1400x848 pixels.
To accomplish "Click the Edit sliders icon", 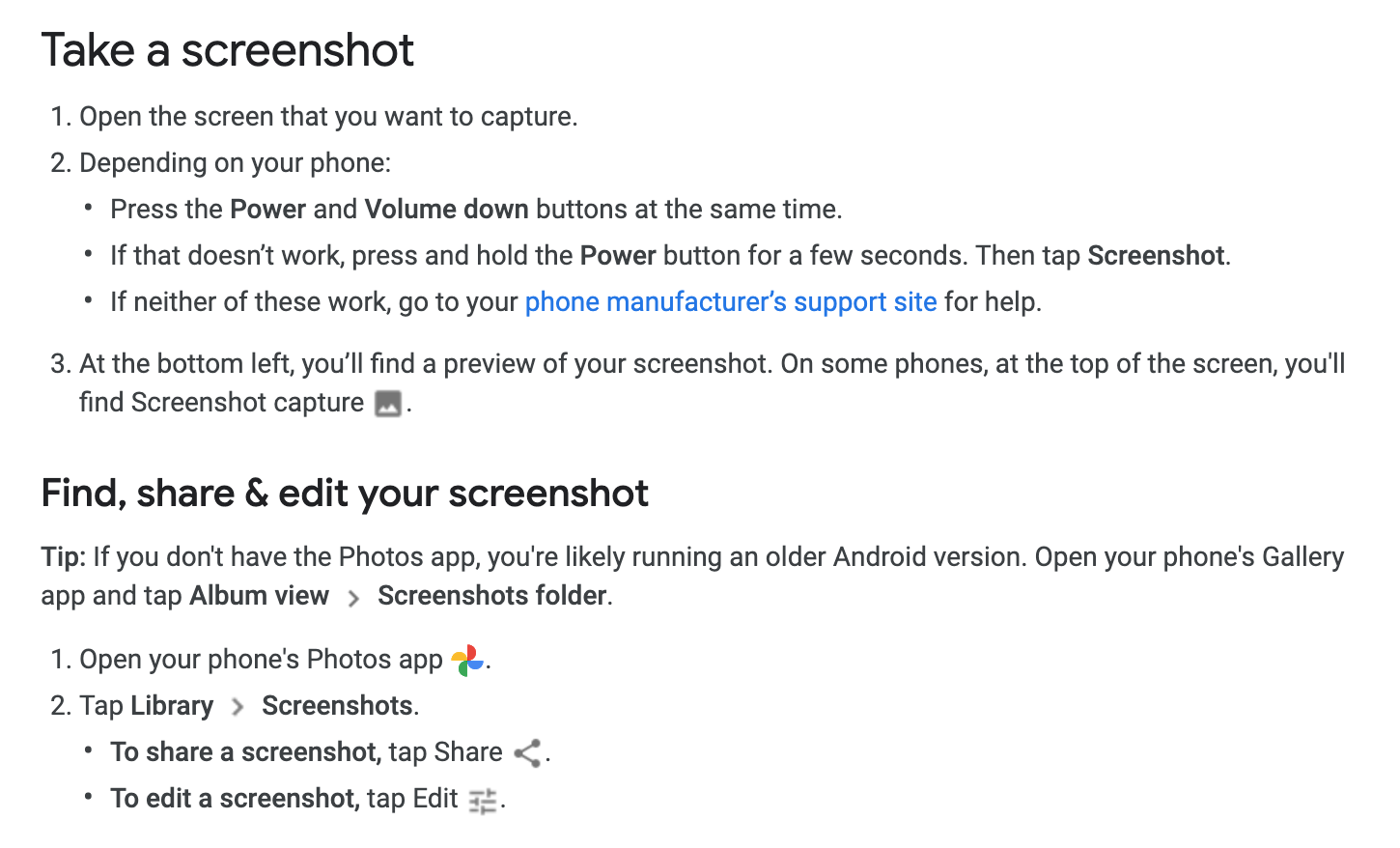I will click(483, 801).
